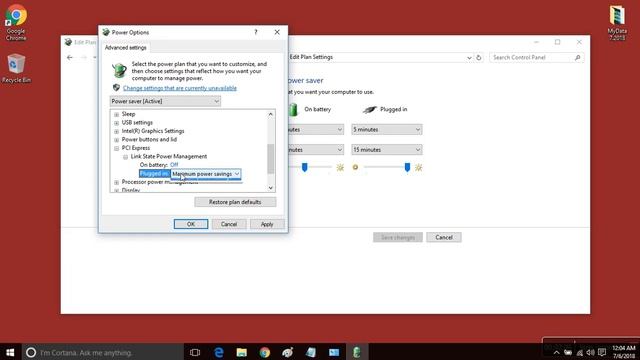The image size is (640, 360).
Task: Click the Cortana circle icon
Action: [x=31, y=352]
